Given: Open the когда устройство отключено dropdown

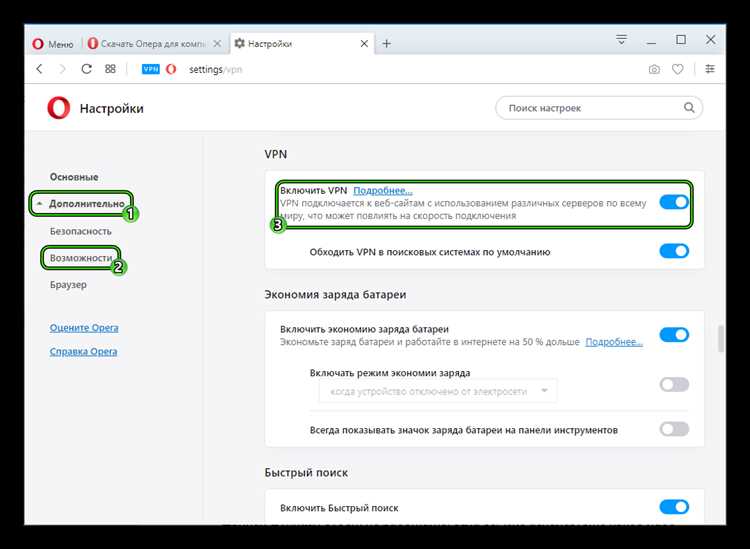Looking at the screenshot, I should 438,391.
